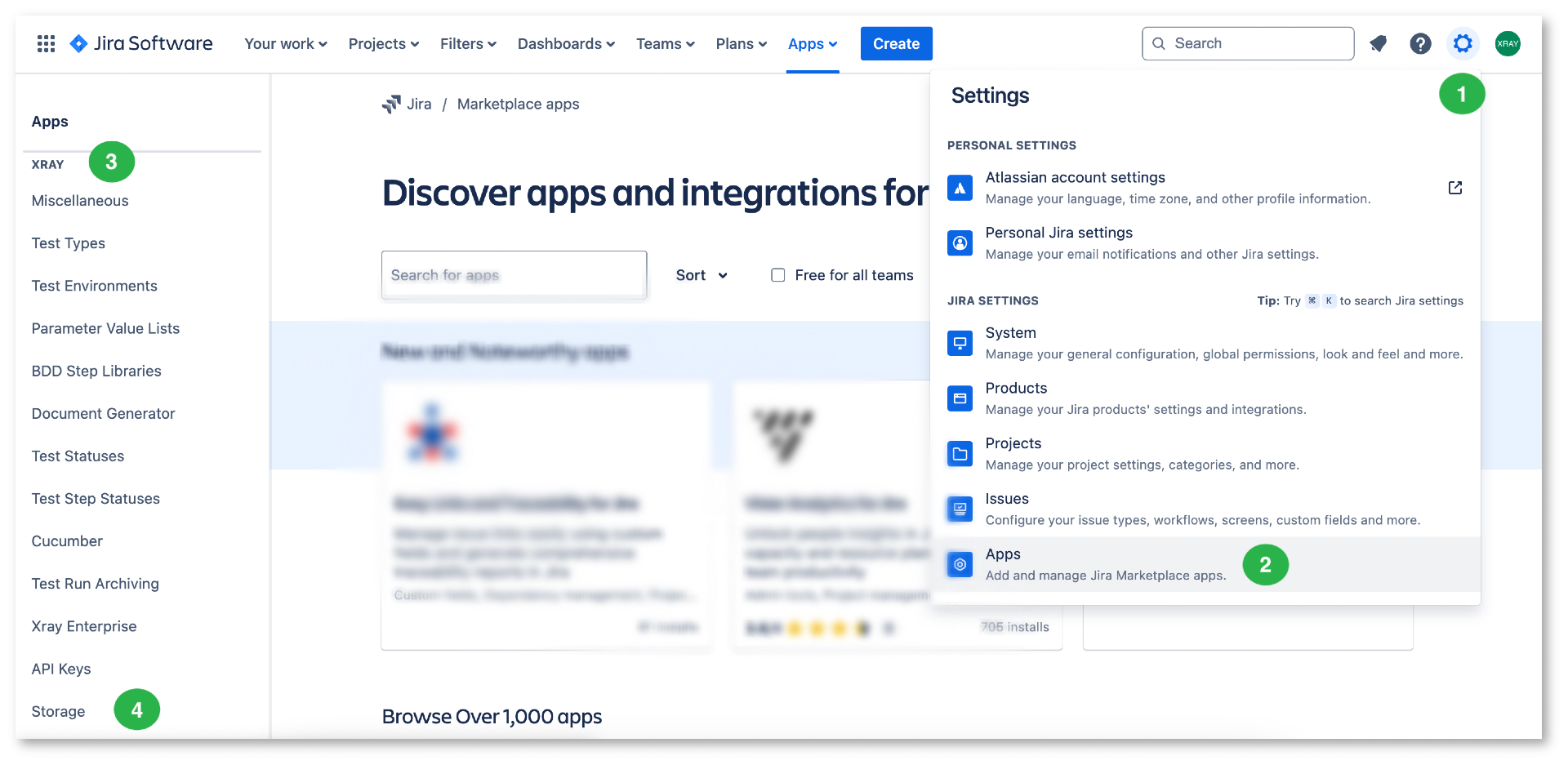Select Projects in Jira settings
Screen dimensions: 1568x765
[x=1205, y=454]
